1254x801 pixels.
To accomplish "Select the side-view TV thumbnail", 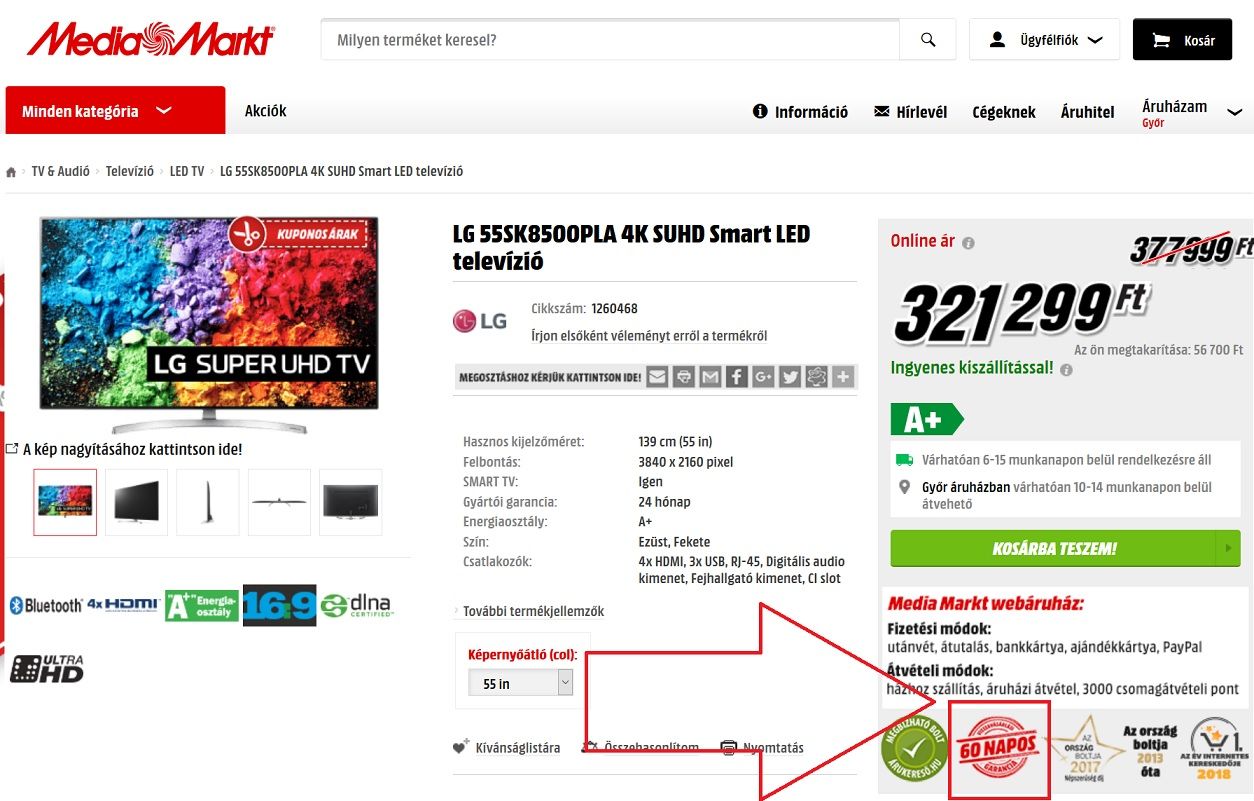I will (x=208, y=502).
